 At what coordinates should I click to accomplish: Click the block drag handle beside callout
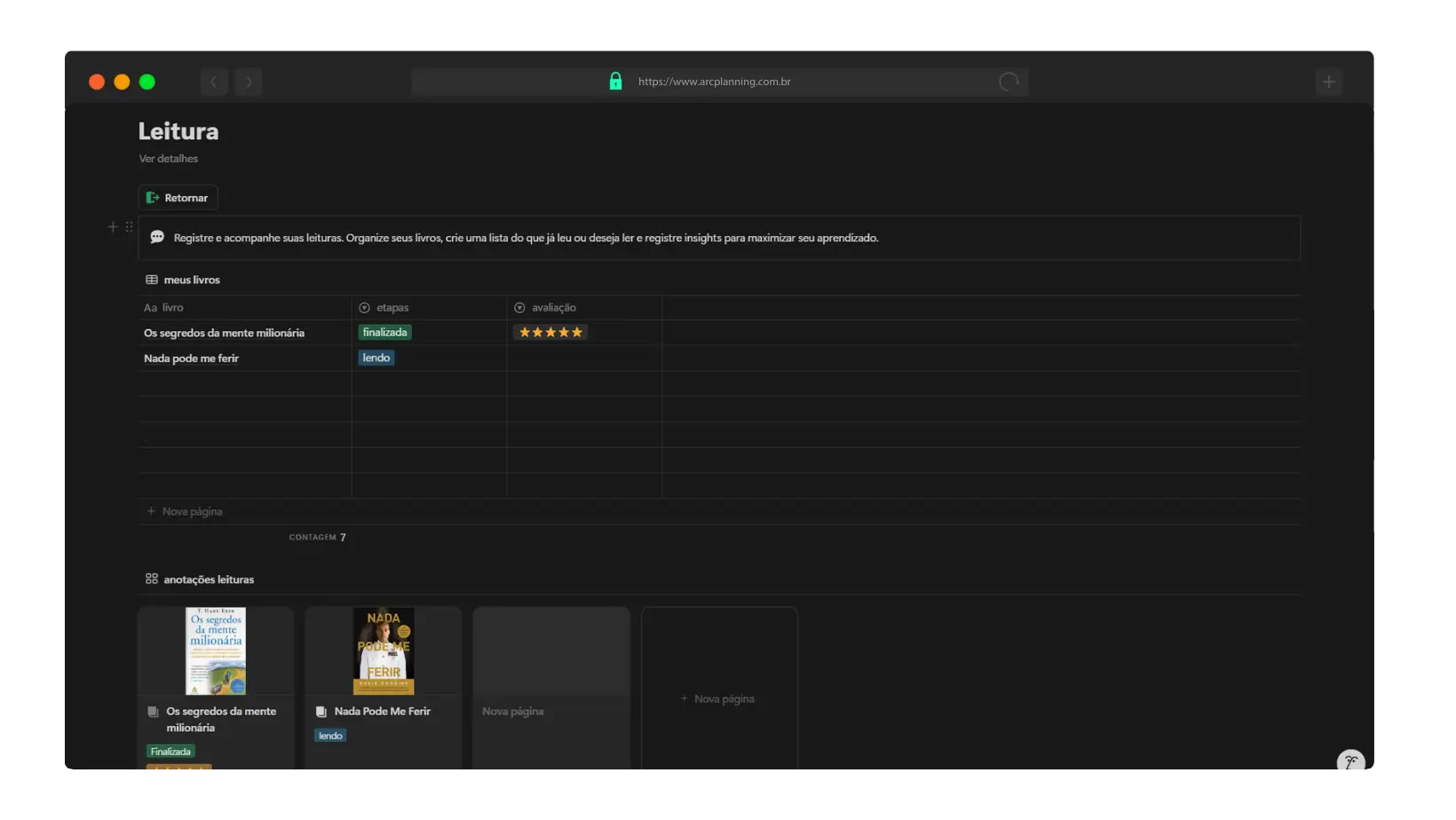pos(130,227)
